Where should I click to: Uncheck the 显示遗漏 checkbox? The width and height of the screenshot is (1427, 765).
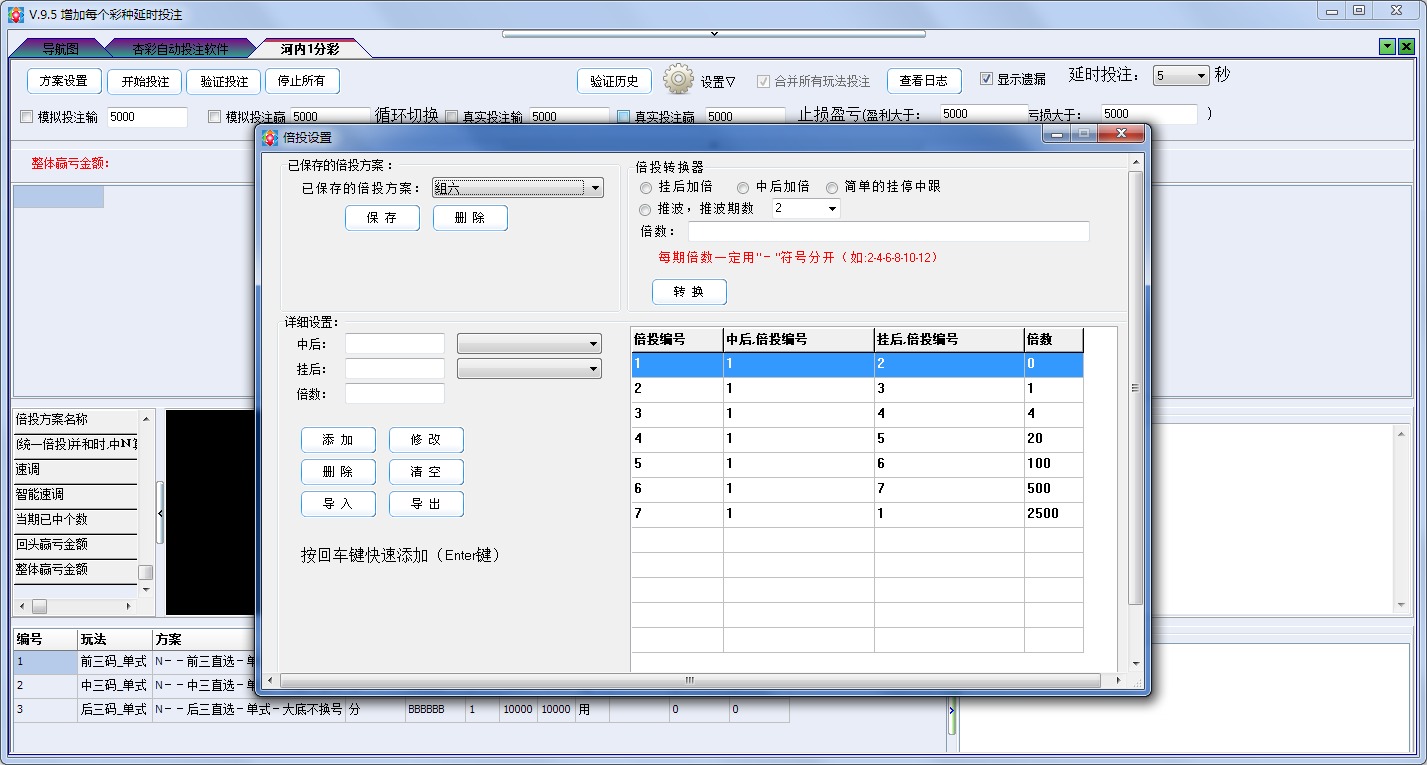coord(986,79)
